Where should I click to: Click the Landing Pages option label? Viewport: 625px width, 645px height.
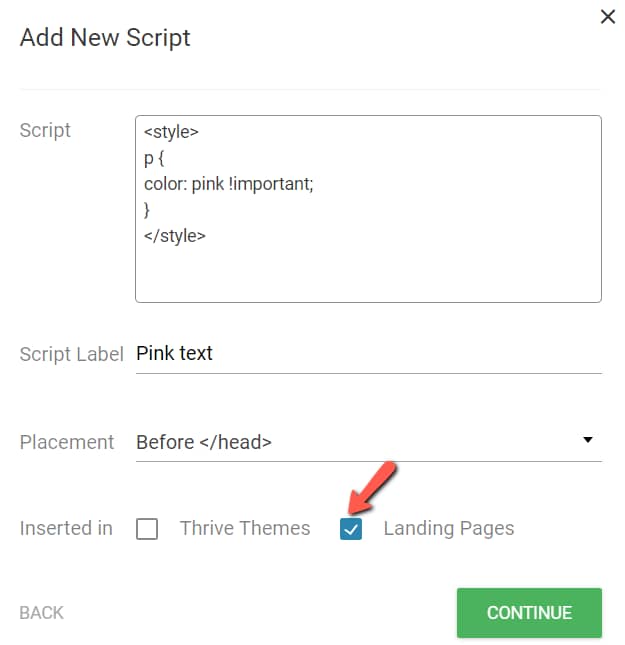click(x=448, y=528)
